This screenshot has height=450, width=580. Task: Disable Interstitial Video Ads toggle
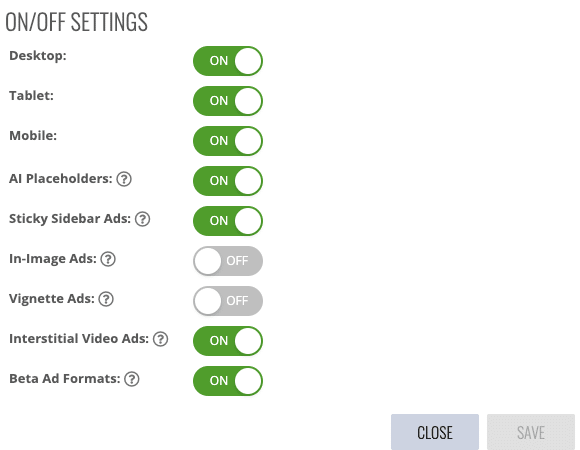coord(228,341)
